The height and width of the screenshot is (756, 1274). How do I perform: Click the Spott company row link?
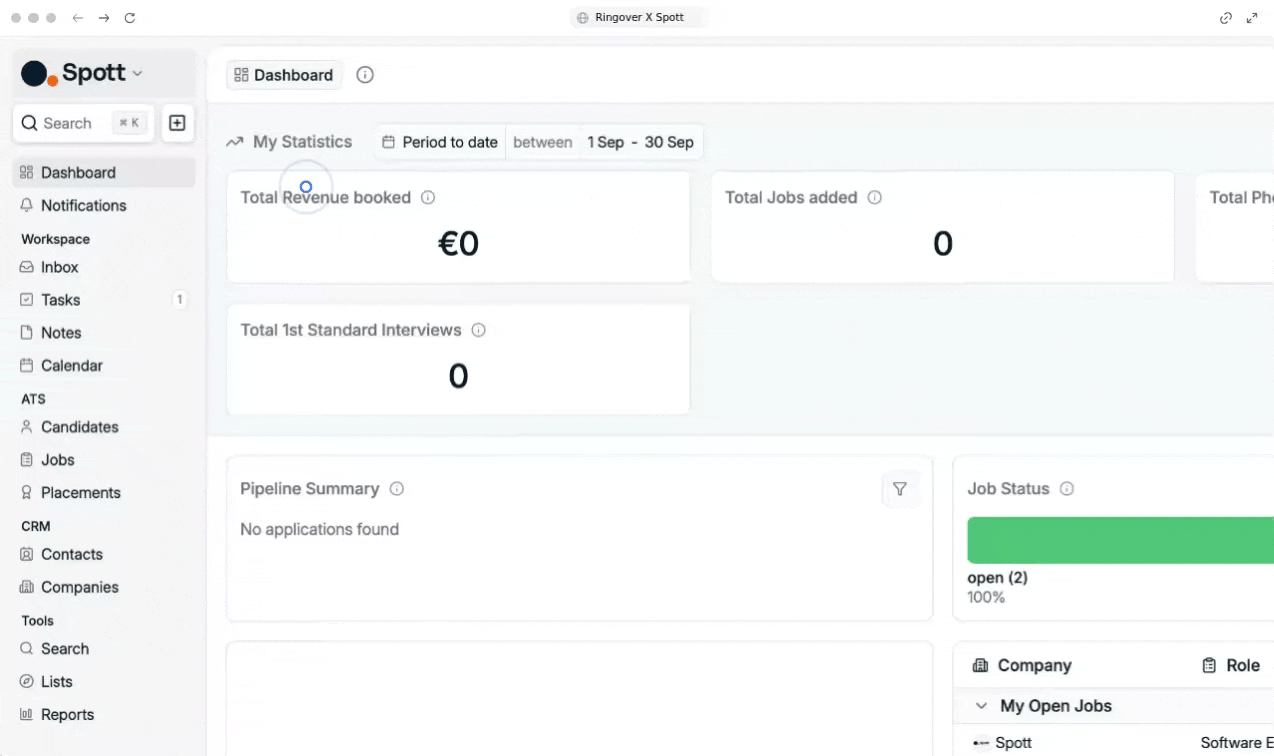pos(1014,743)
